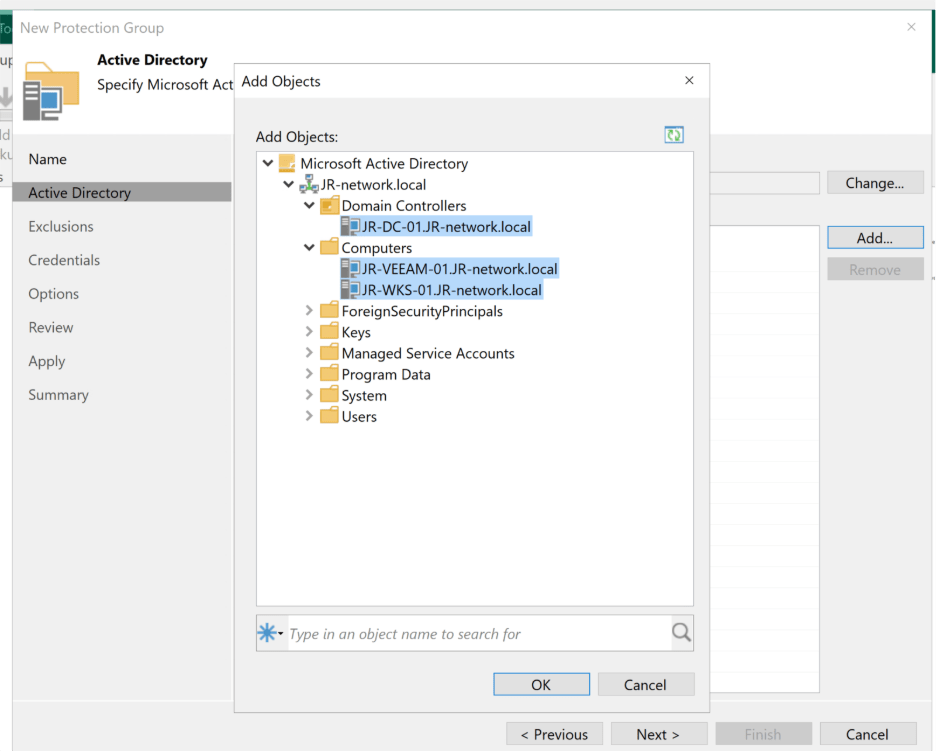Confirm selection with the OK button

541,685
